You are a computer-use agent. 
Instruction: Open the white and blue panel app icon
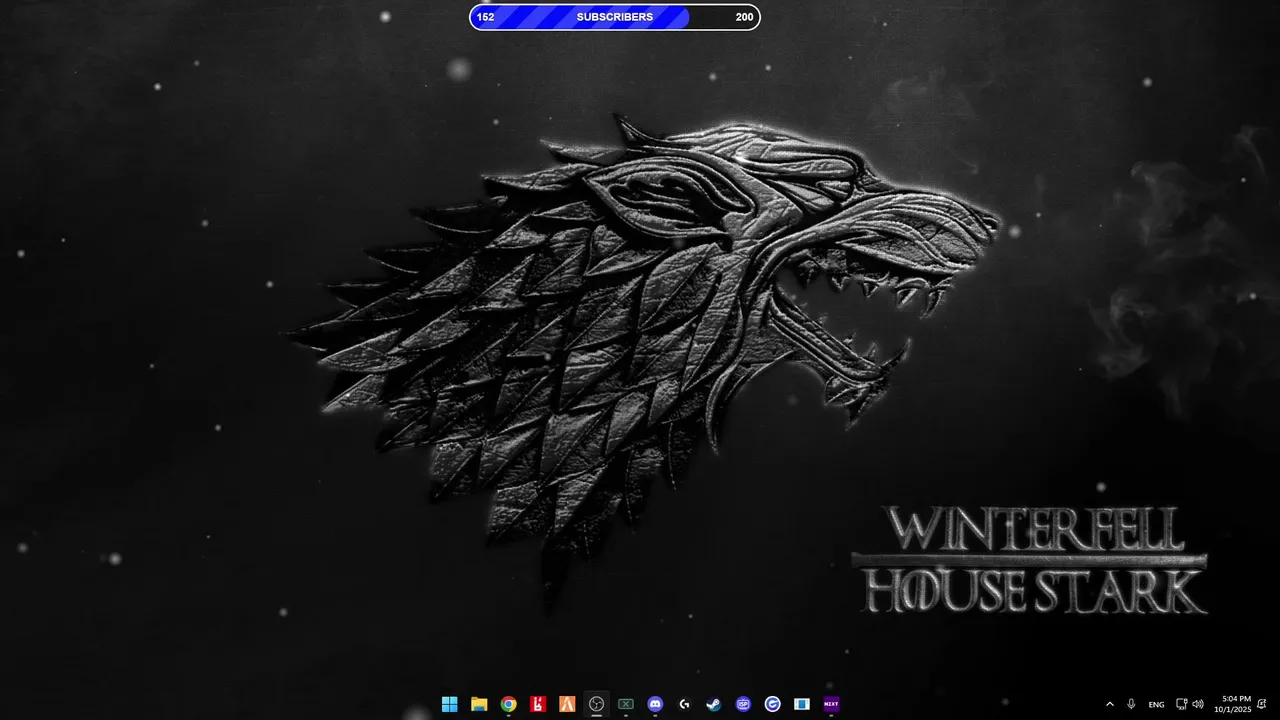[x=802, y=704]
